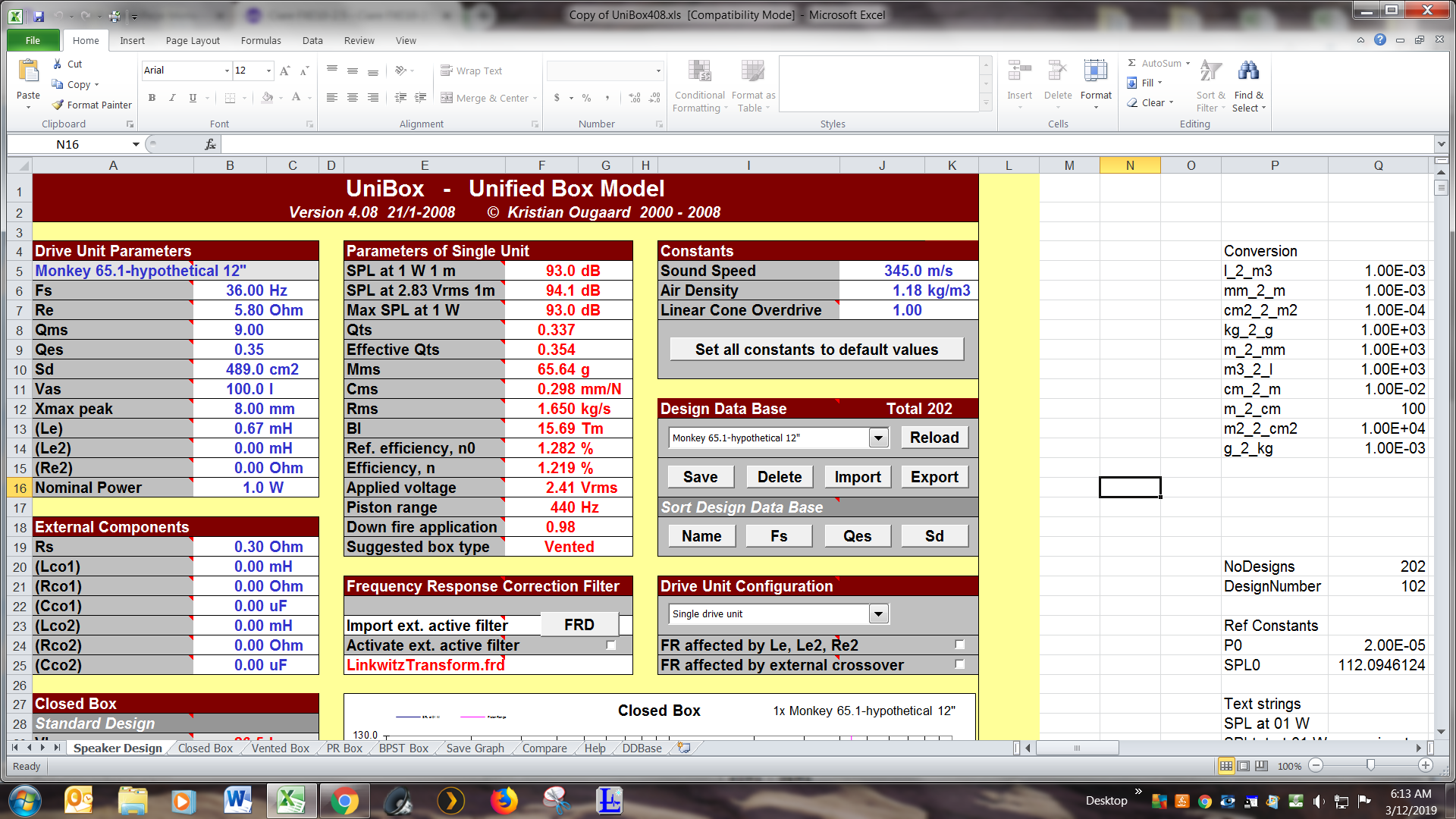Open the File tab

[x=33, y=40]
